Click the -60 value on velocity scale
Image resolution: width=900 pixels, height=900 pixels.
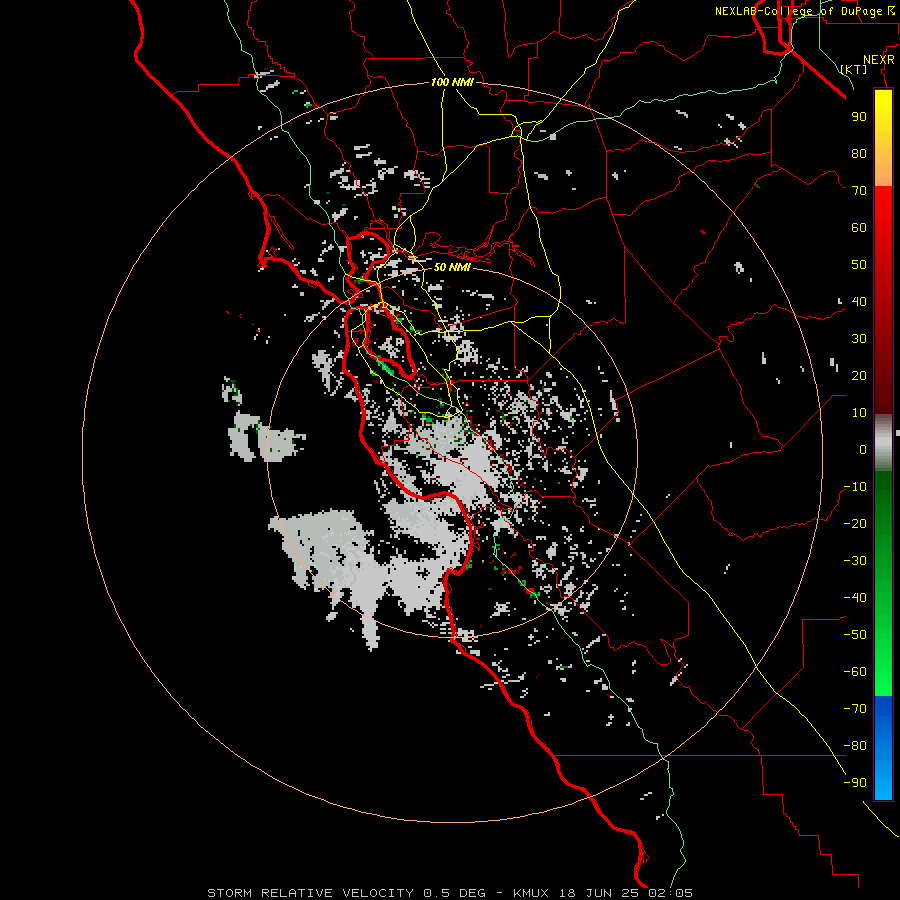point(855,672)
